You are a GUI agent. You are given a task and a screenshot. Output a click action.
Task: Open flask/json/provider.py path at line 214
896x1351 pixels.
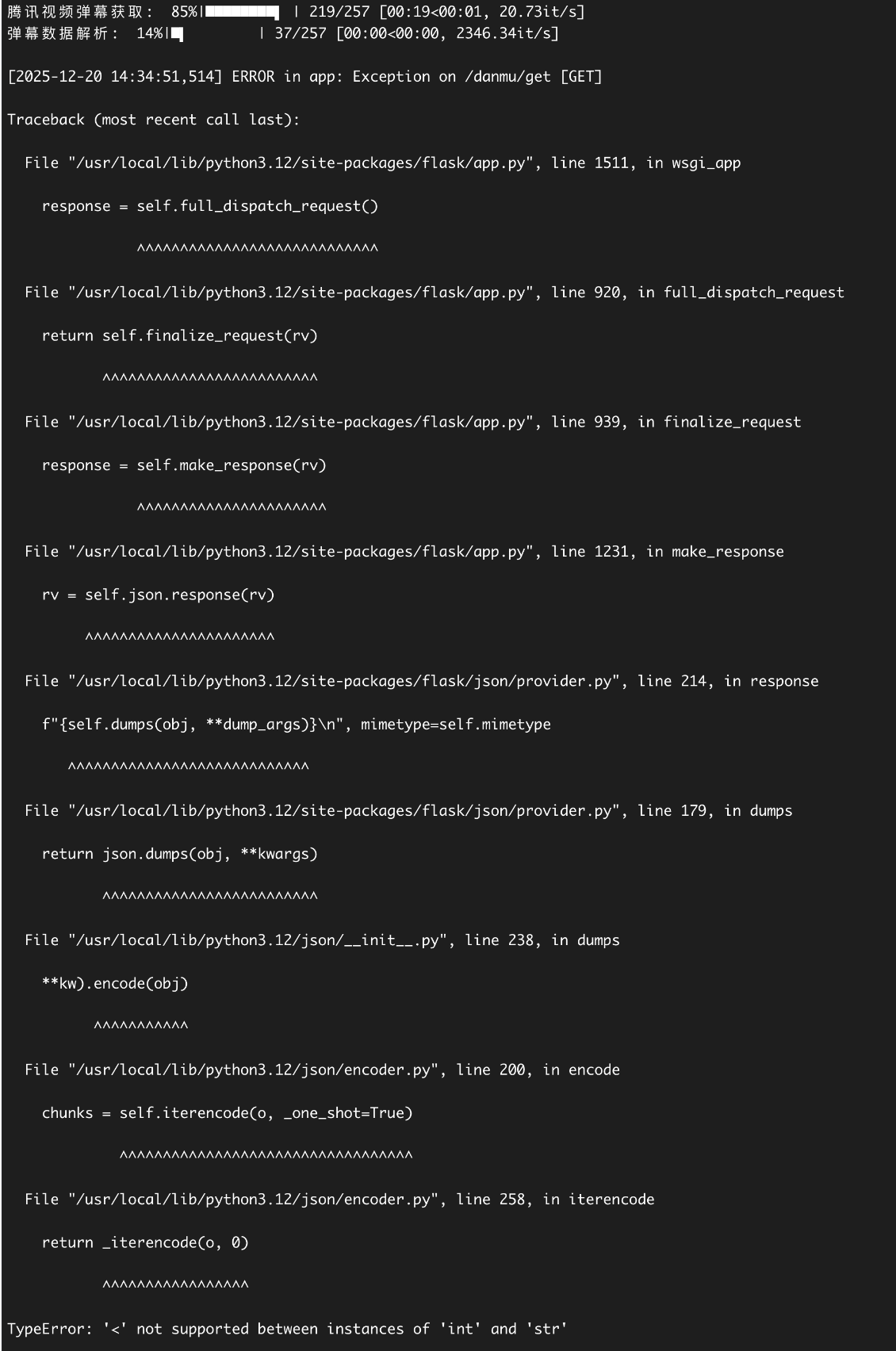tap(340, 682)
